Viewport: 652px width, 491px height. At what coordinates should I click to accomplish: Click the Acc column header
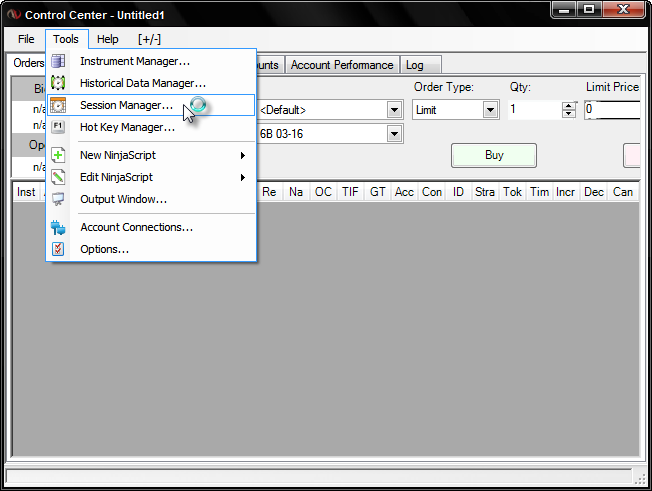404,192
